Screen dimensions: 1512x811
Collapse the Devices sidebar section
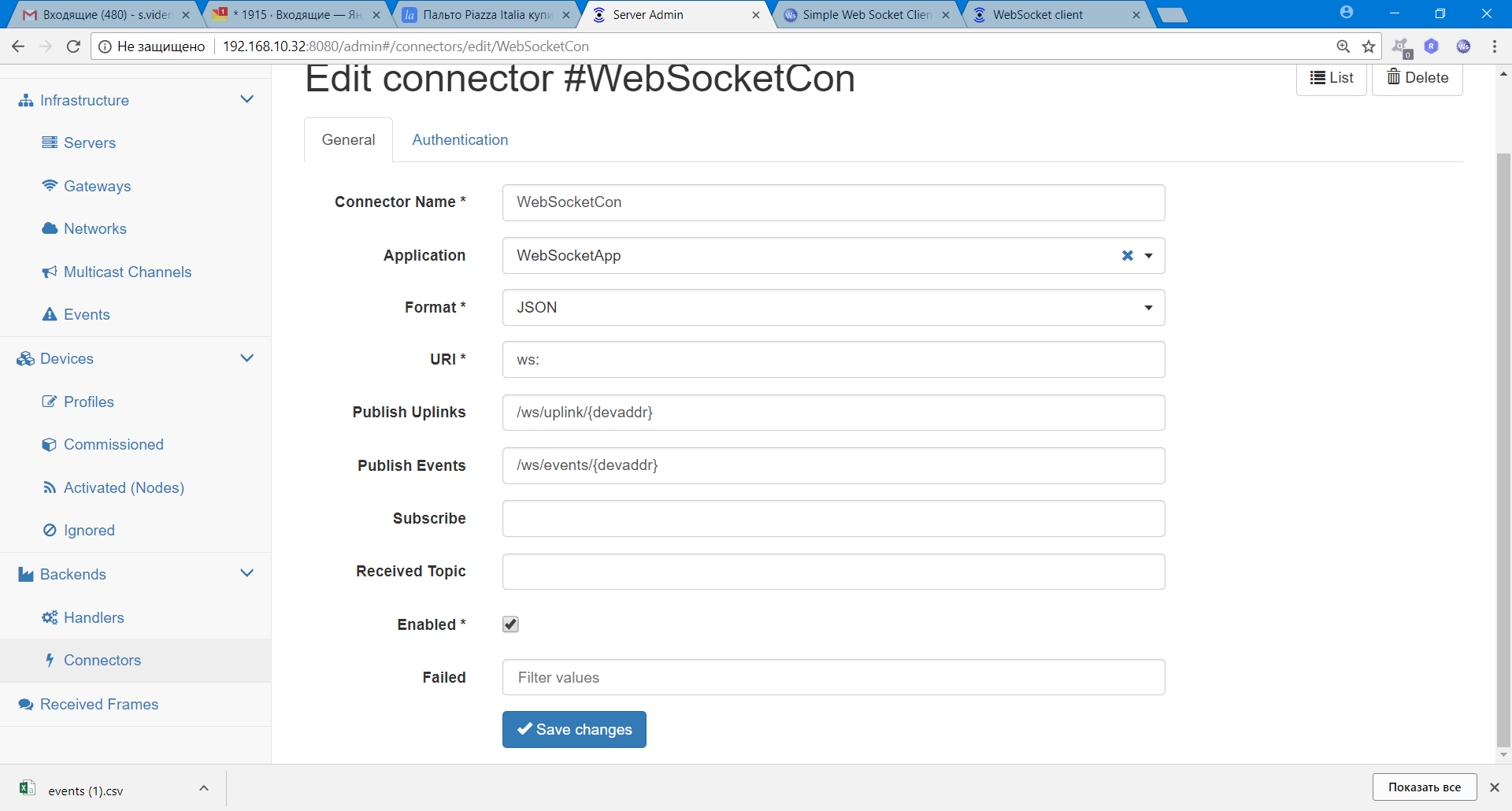pyautogui.click(x=247, y=357)
